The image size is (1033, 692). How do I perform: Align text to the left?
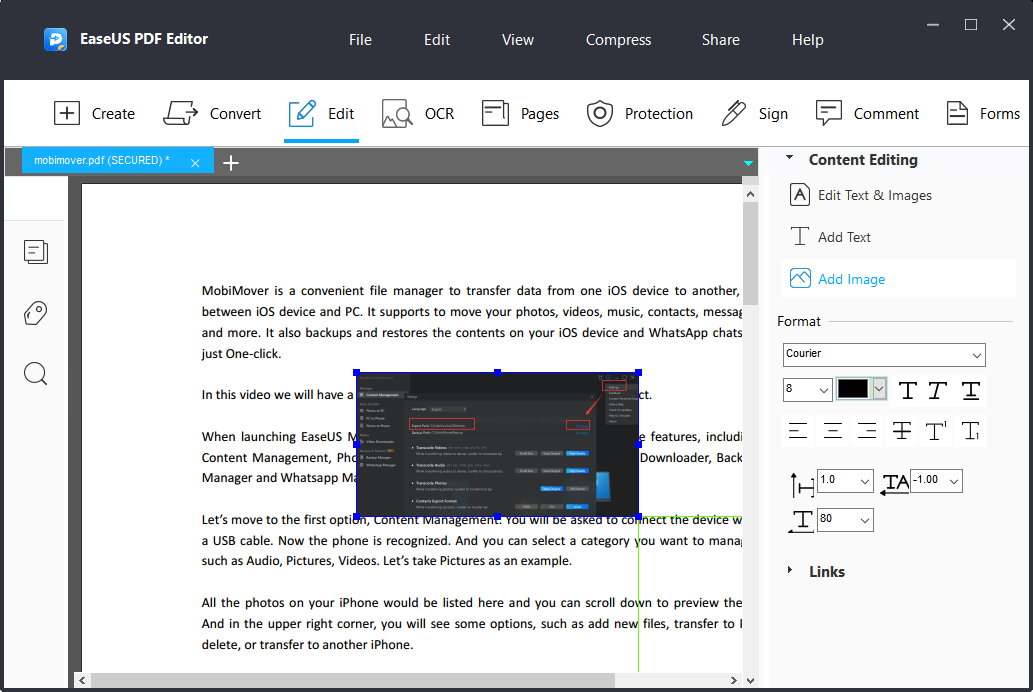798,431
